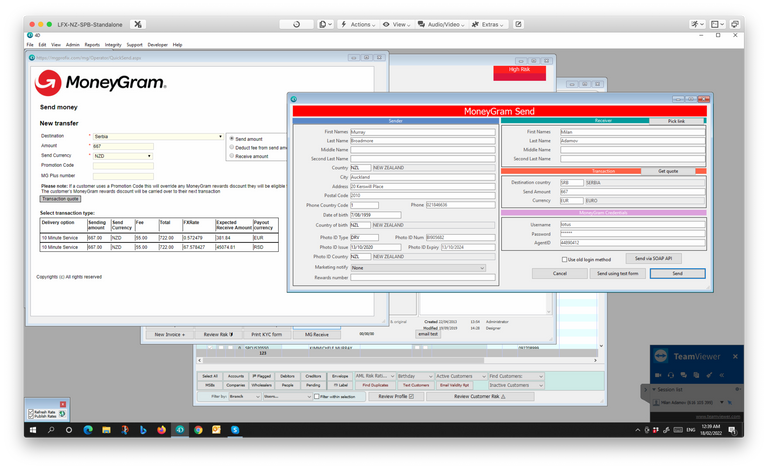Open Windows notification center icon
The height and width of the screenshot is (469, 768).
[x=732, y=430]
